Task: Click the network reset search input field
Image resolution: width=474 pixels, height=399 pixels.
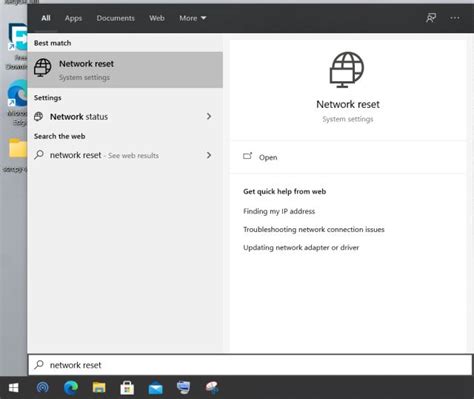Action: pos(250,365)
